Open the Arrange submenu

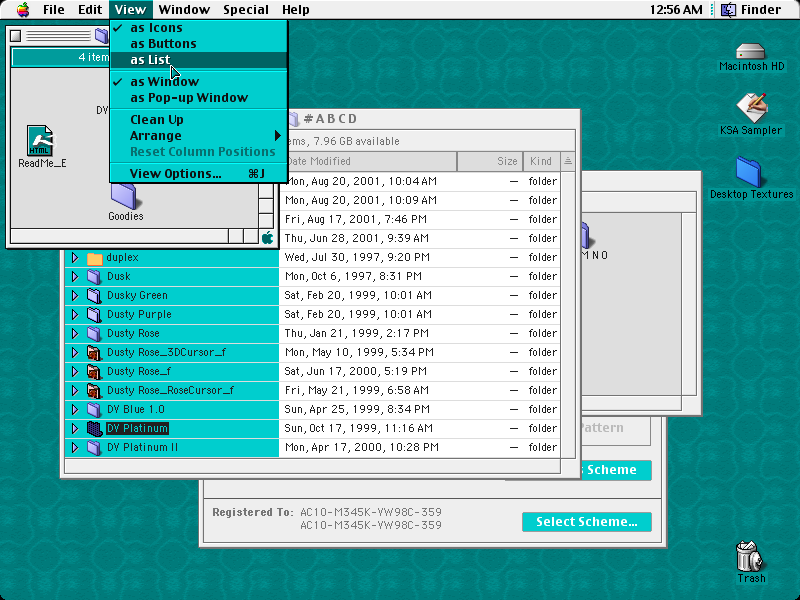coord(199,136)
